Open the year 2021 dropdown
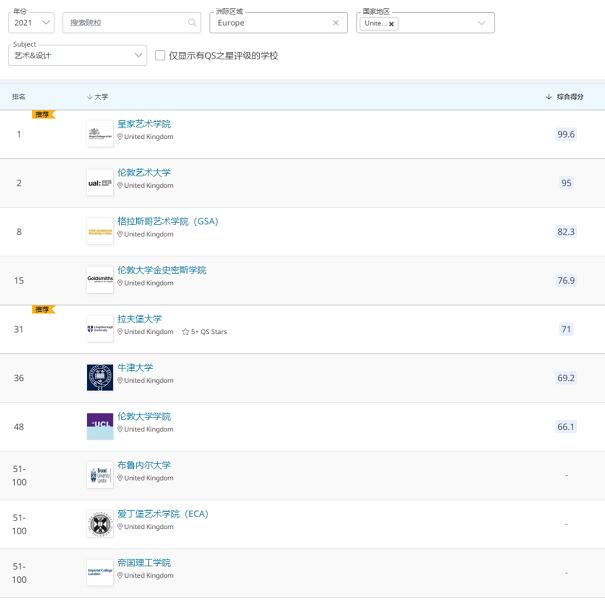Image resolution: width=605 pixels, height=600 pixels. click(x=32, y=22)
